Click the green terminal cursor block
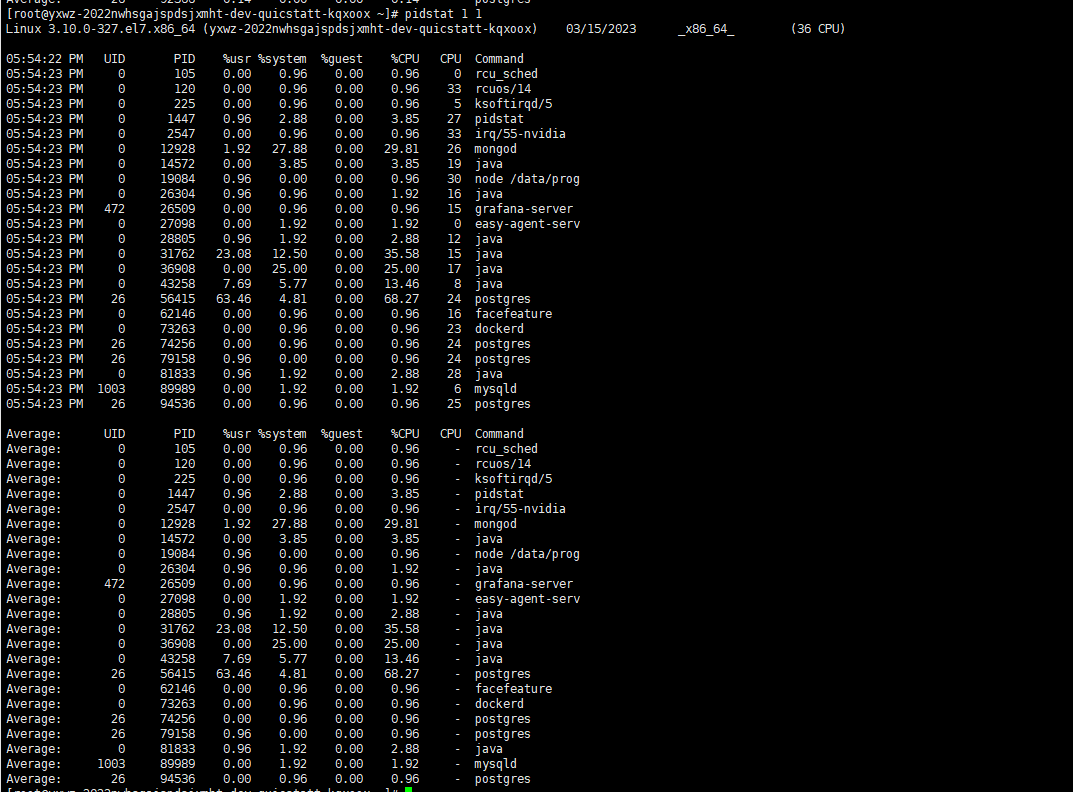1073x792 pixels. [409, 789]
